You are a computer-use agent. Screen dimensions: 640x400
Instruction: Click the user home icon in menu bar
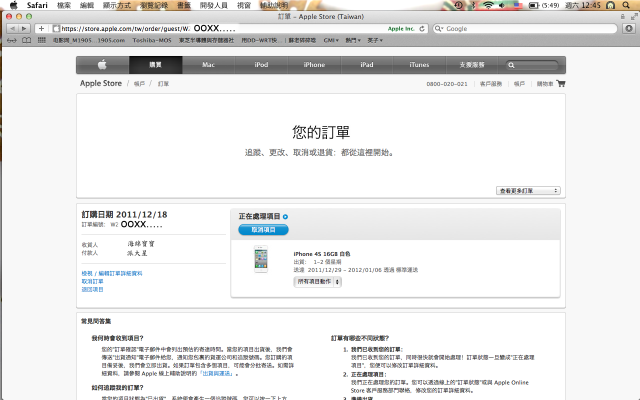611,5
